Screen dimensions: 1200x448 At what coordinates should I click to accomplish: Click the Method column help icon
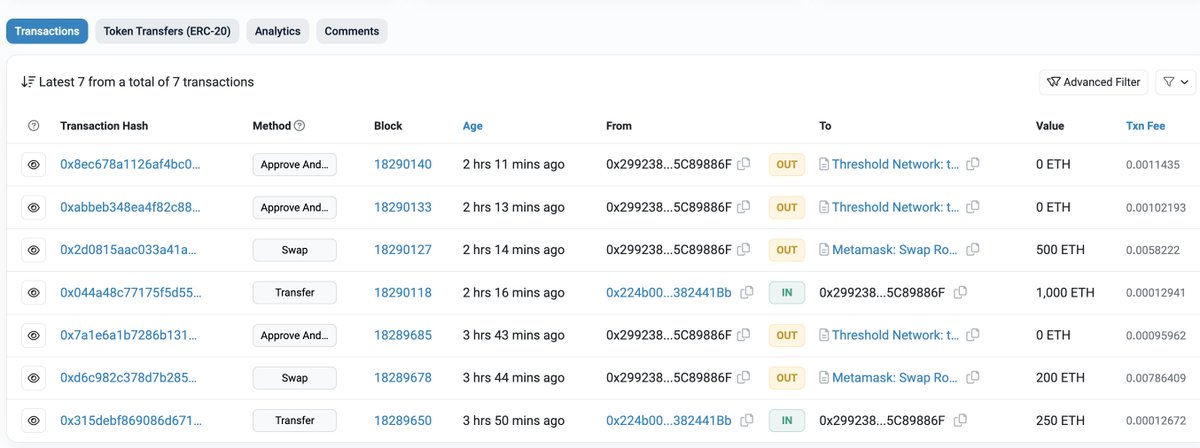300,126
